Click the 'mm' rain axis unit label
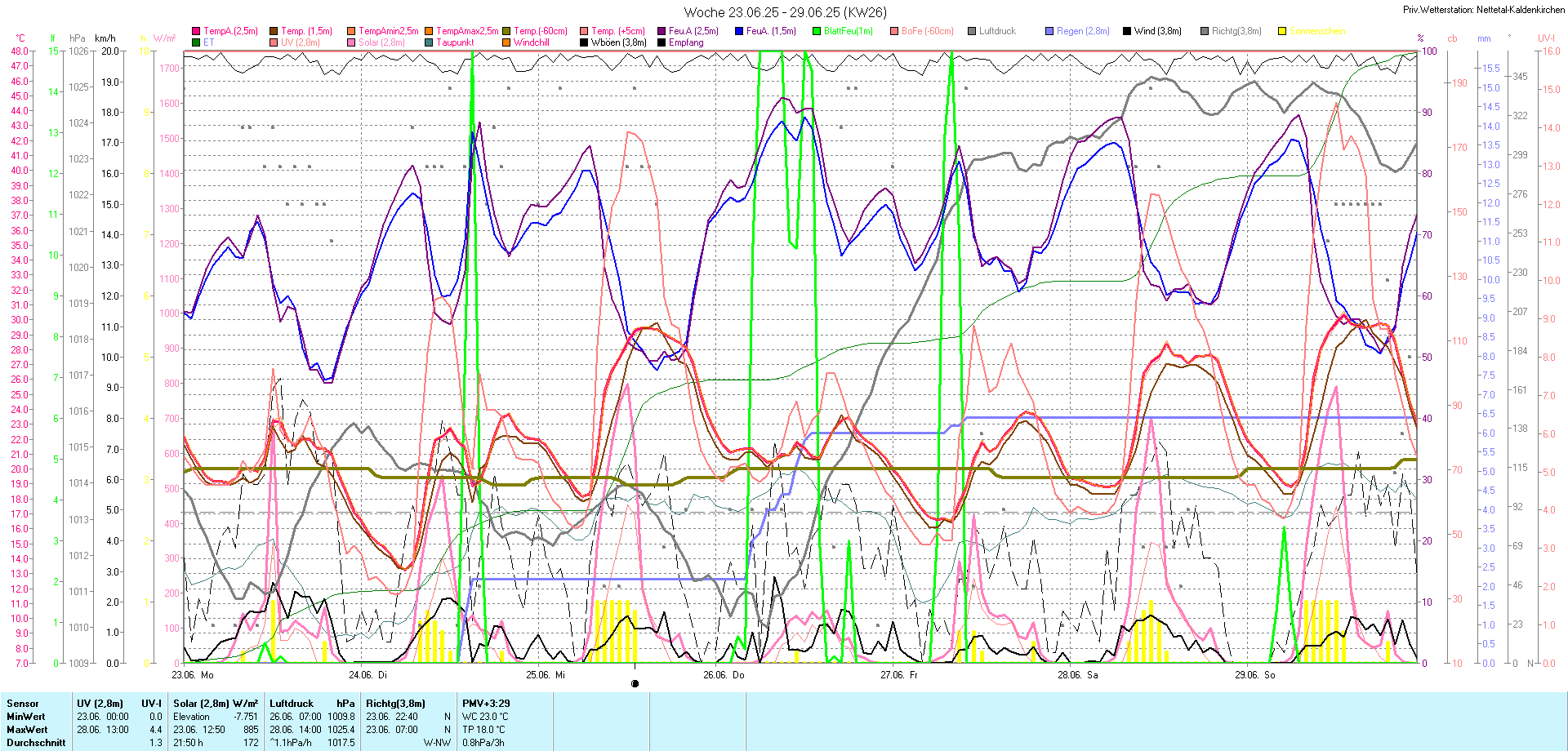1568x751 pixels. [1484, 38]
